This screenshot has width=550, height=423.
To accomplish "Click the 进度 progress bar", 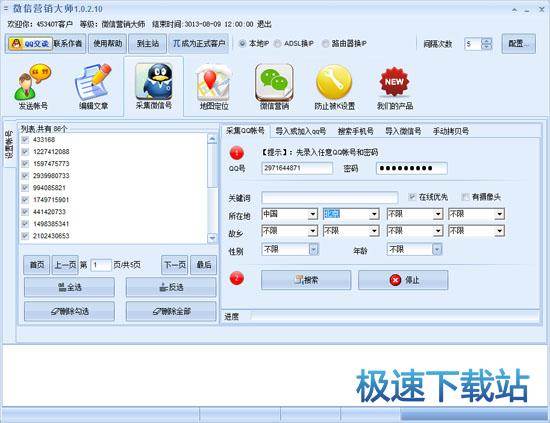I will (x=395, y=316).
